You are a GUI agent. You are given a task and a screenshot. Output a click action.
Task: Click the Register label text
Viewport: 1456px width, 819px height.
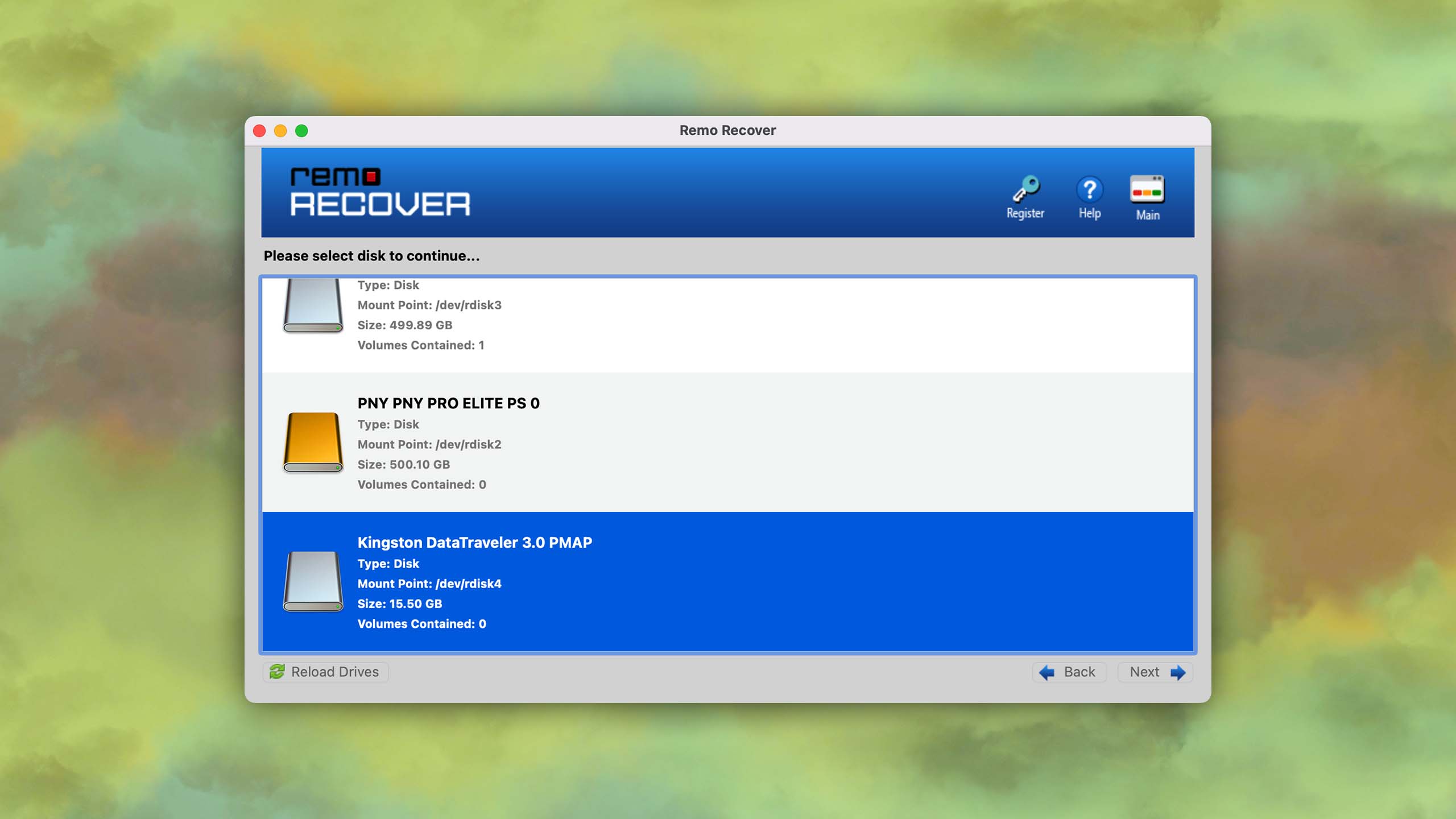[x=1025, y=213]
